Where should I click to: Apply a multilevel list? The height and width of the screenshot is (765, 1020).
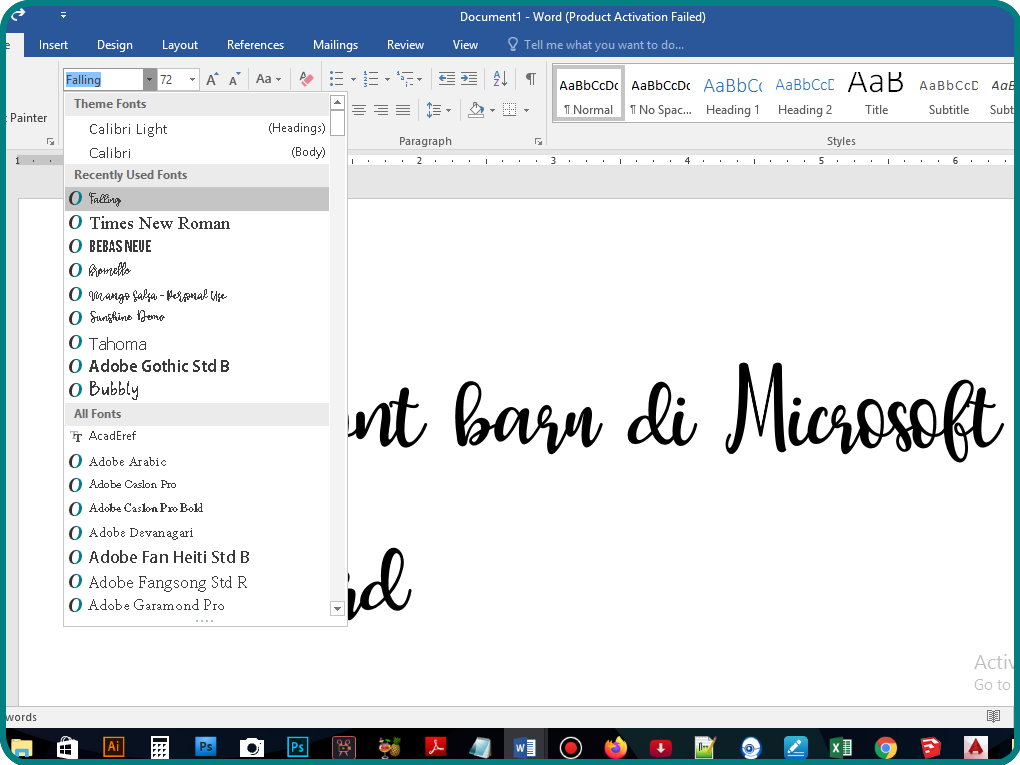click(x=405, y=79)
